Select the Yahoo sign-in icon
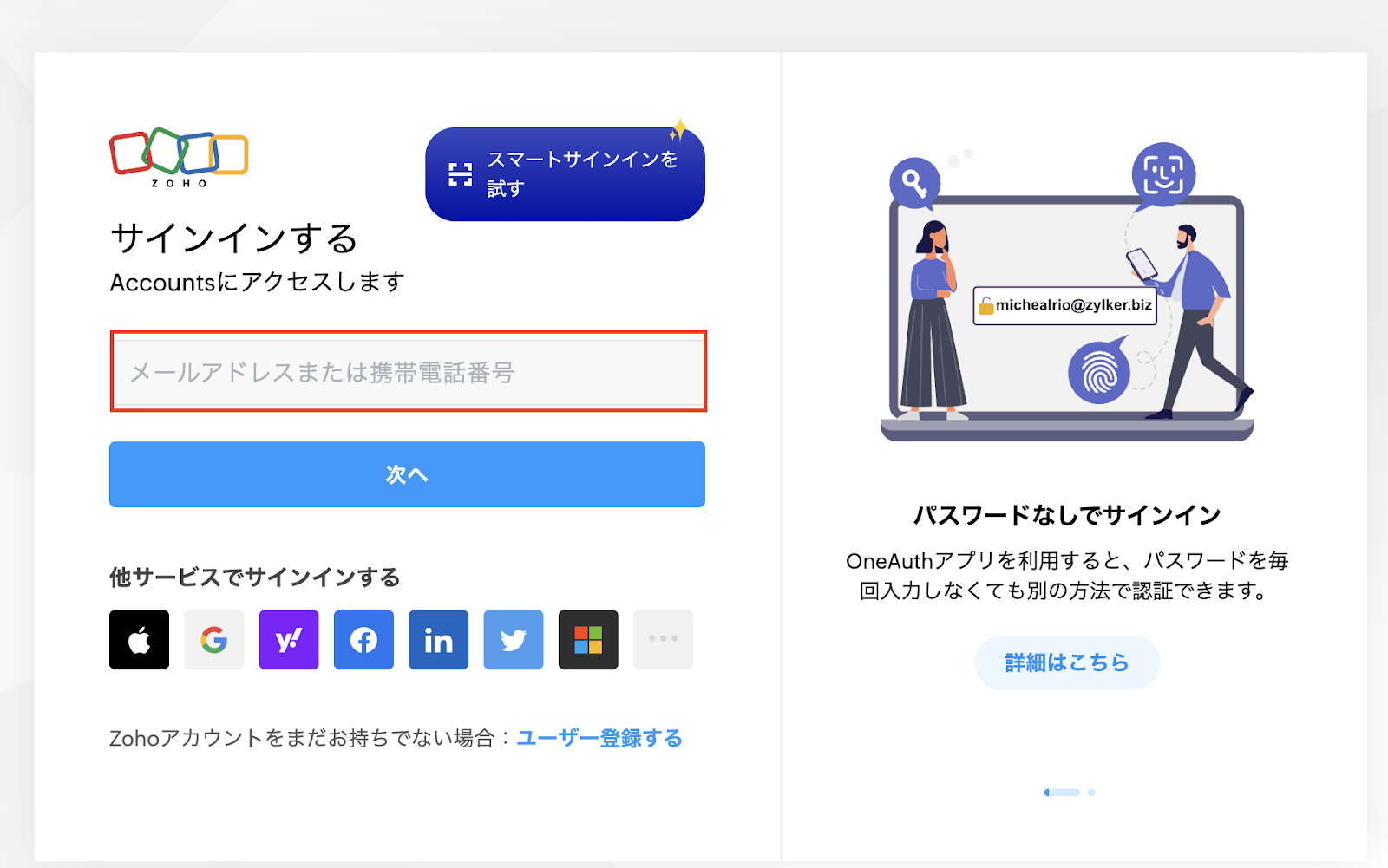This screenshot has width=1388, height=868. 289,640
